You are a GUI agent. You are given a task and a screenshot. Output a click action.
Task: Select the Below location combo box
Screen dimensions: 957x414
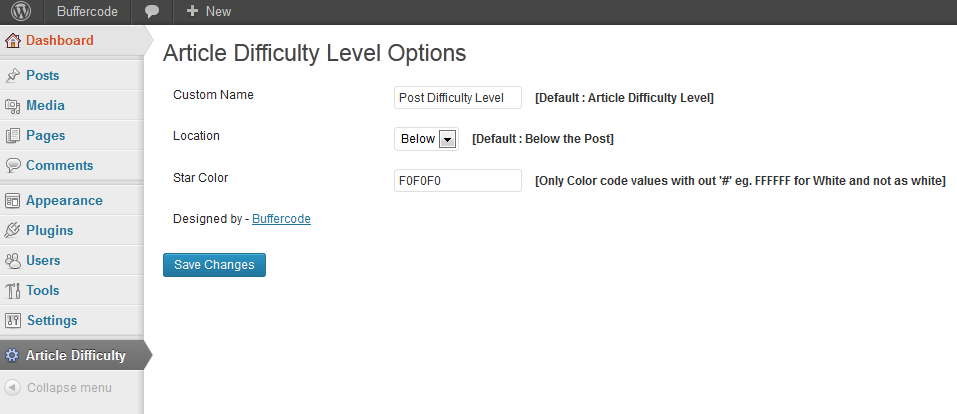click(x=426, y=139)
